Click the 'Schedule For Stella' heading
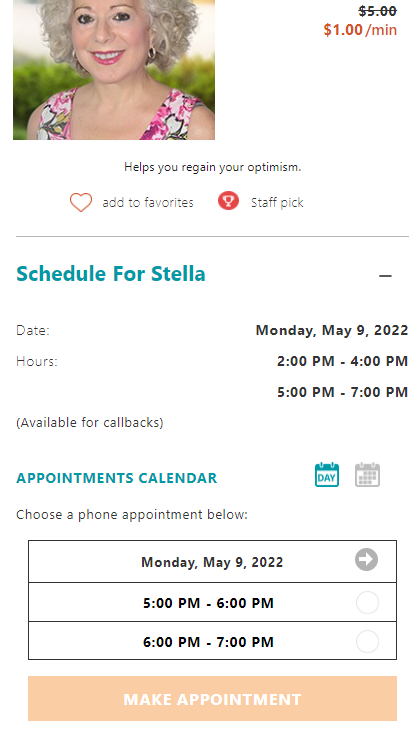The image size is (420, 731). [111, 274]
